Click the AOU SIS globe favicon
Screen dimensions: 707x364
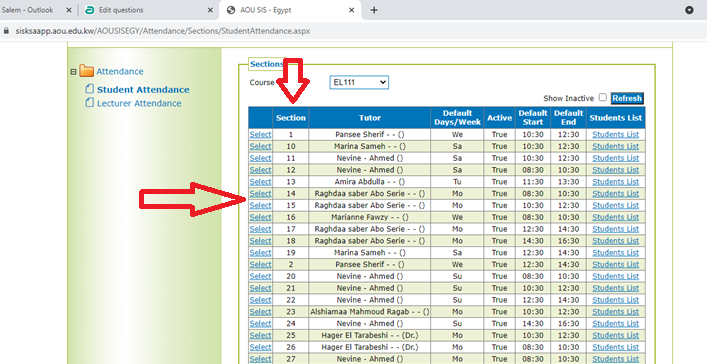tap(231, 10)
